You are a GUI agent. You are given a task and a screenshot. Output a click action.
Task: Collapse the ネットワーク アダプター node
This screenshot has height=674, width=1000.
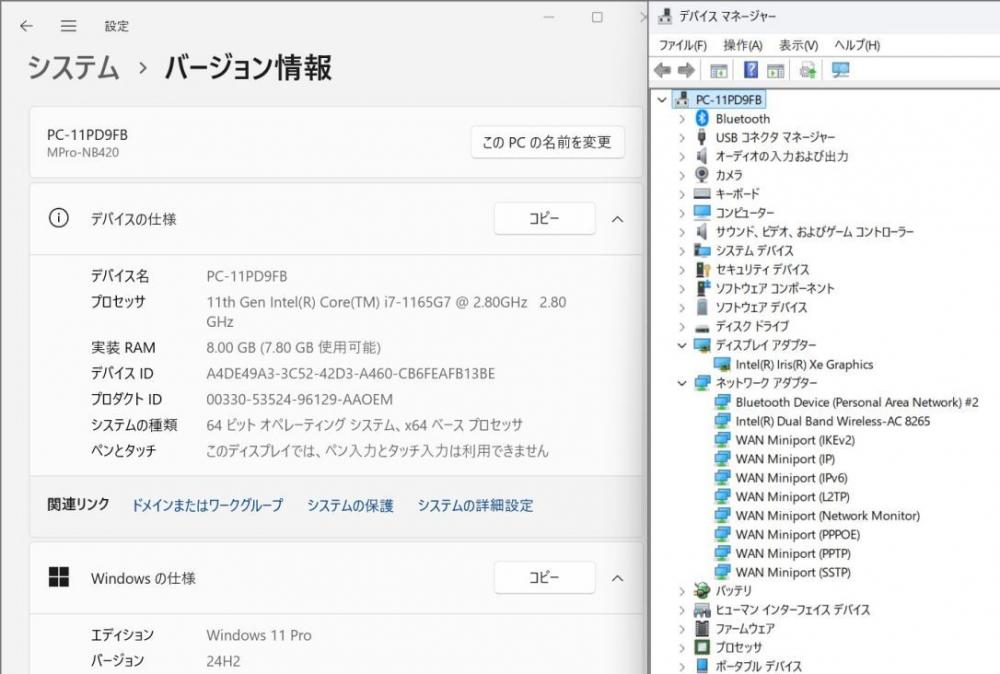[x=682, y=383]
